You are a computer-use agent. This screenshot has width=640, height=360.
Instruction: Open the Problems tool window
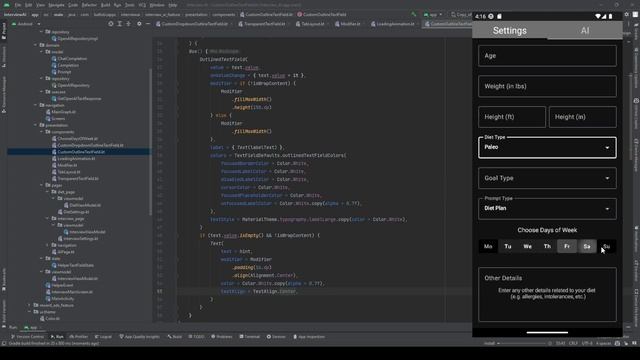coord(222,337)
